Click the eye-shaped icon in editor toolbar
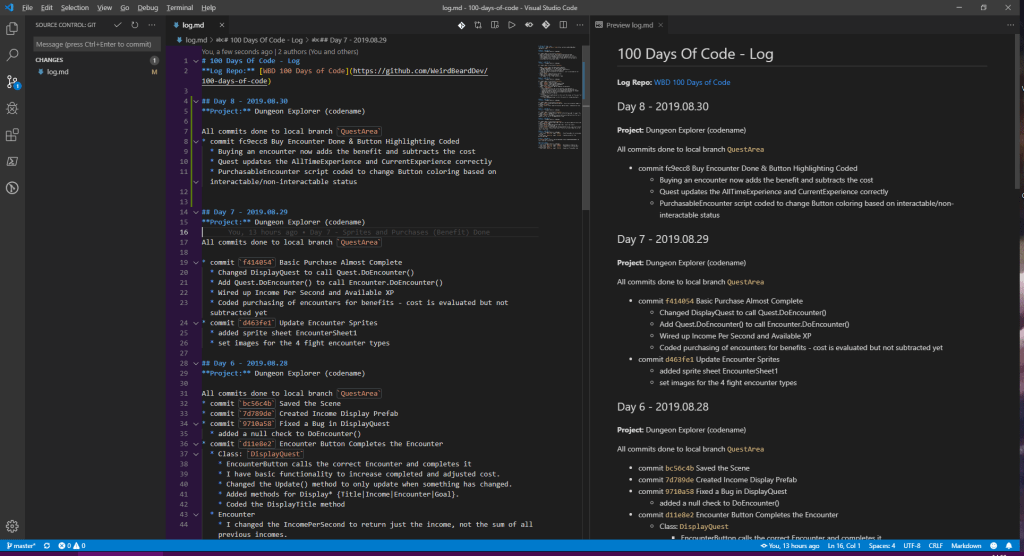 click(529, 25)
